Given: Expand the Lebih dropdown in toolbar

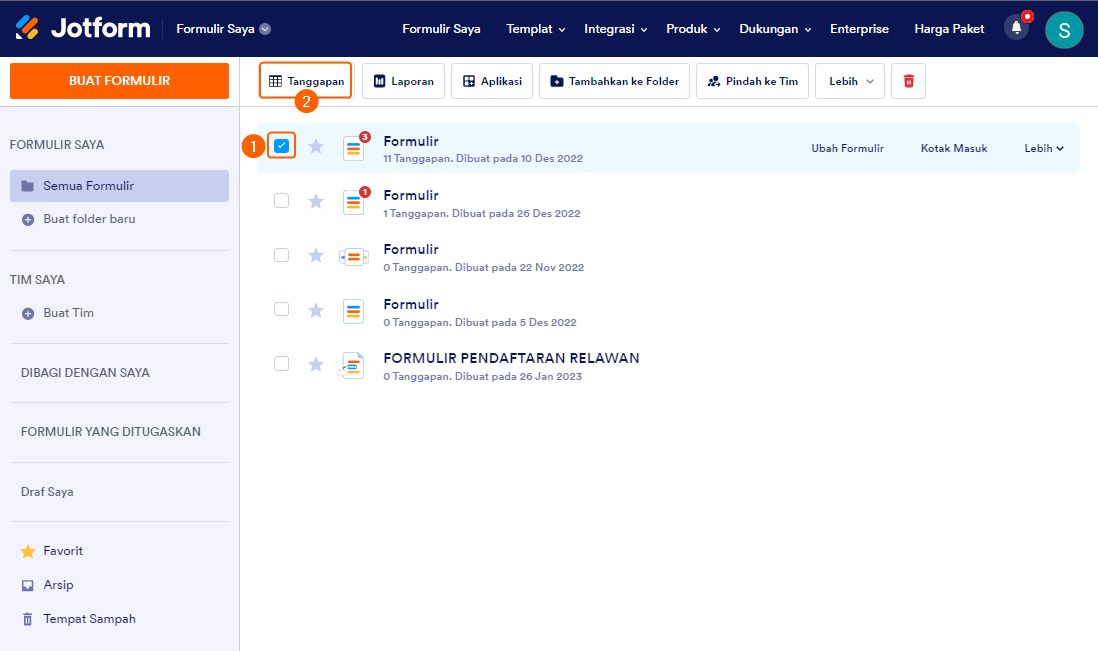Looking at the screenshot, I should (x=850, y=81).
